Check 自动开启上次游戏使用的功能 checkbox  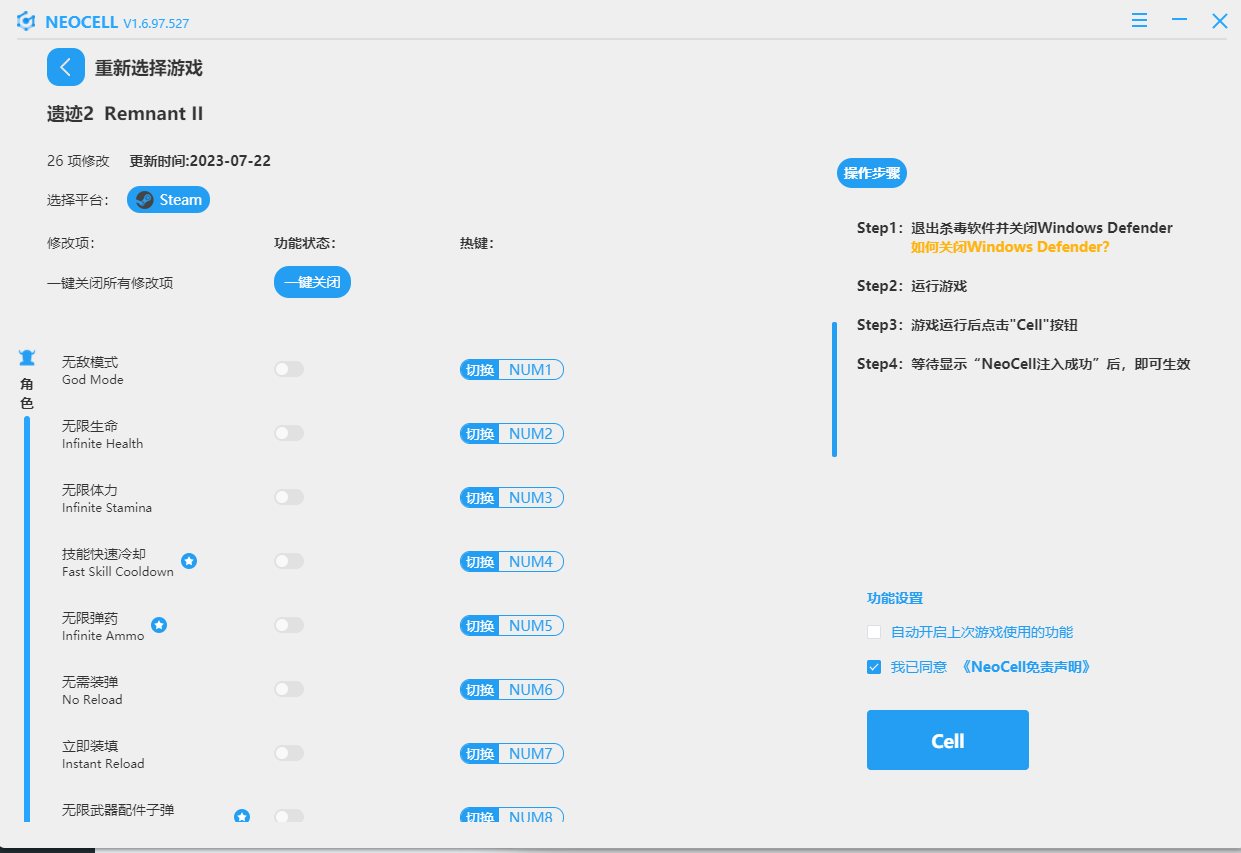click(x=874, y=632)
